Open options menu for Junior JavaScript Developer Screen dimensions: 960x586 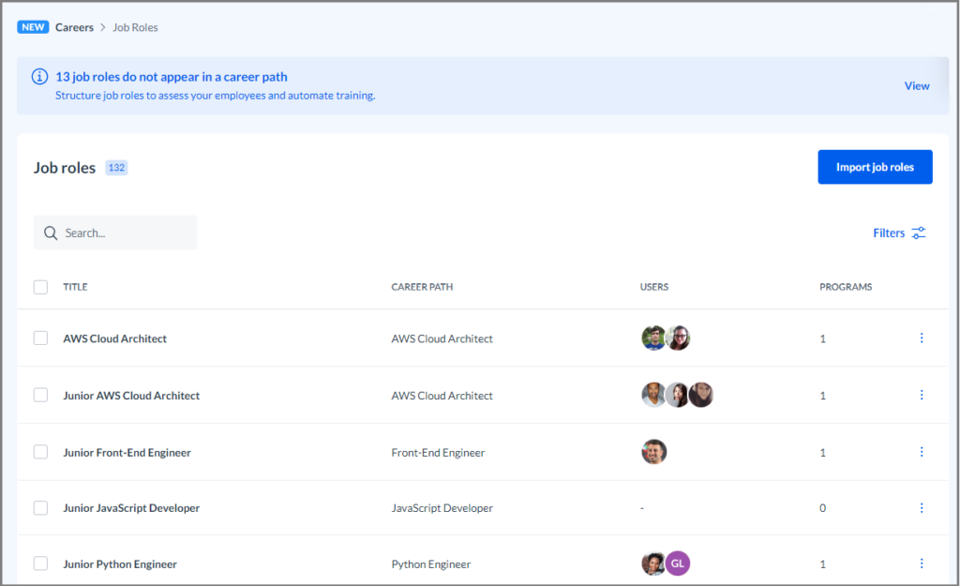tap(921, 508)
